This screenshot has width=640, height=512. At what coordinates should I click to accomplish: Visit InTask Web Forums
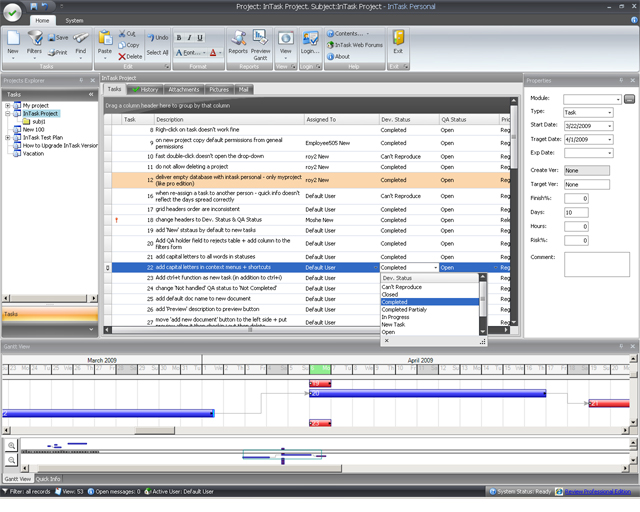pos(355,45)
